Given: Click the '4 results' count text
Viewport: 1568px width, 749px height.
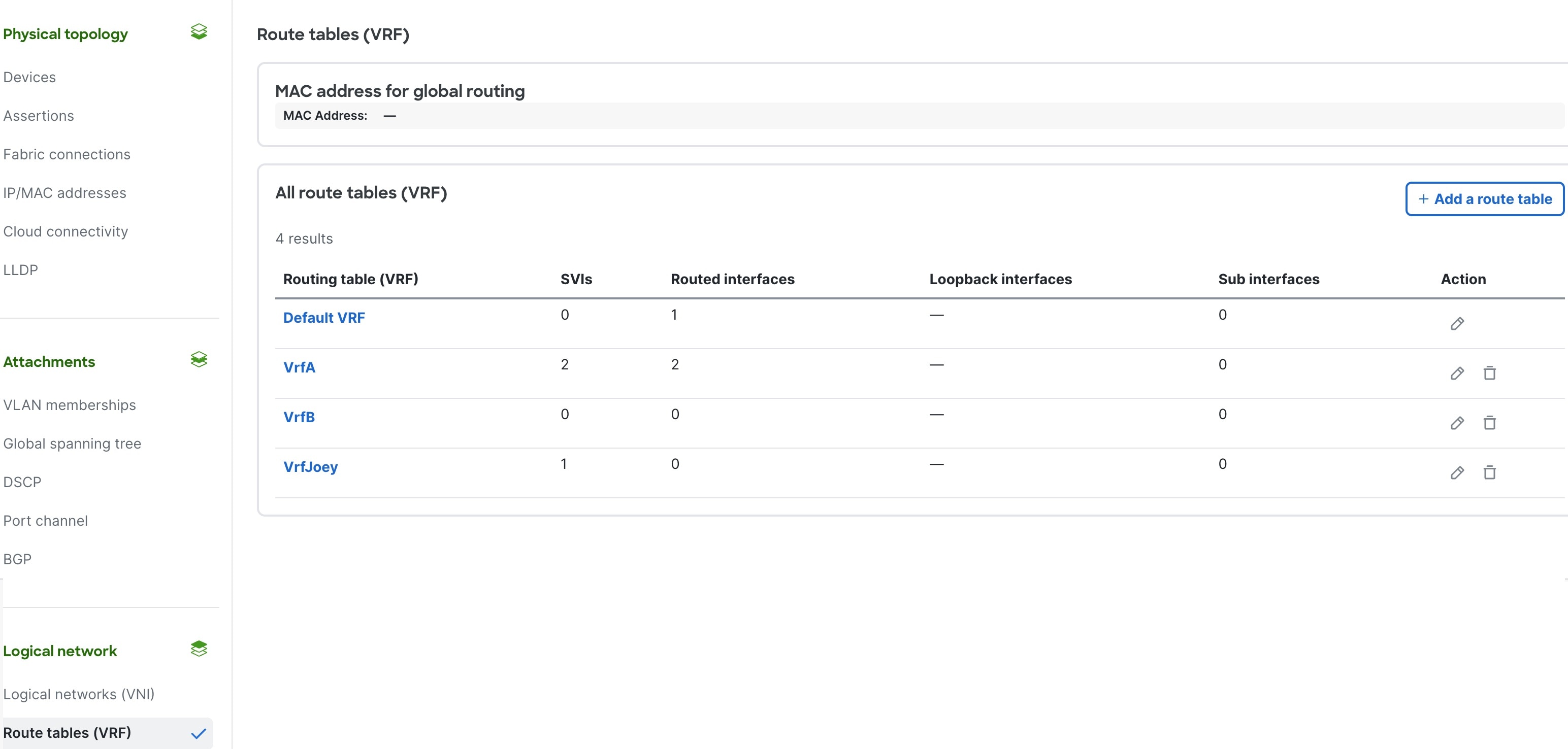Looking at the screenshot, I should [304, 239].
